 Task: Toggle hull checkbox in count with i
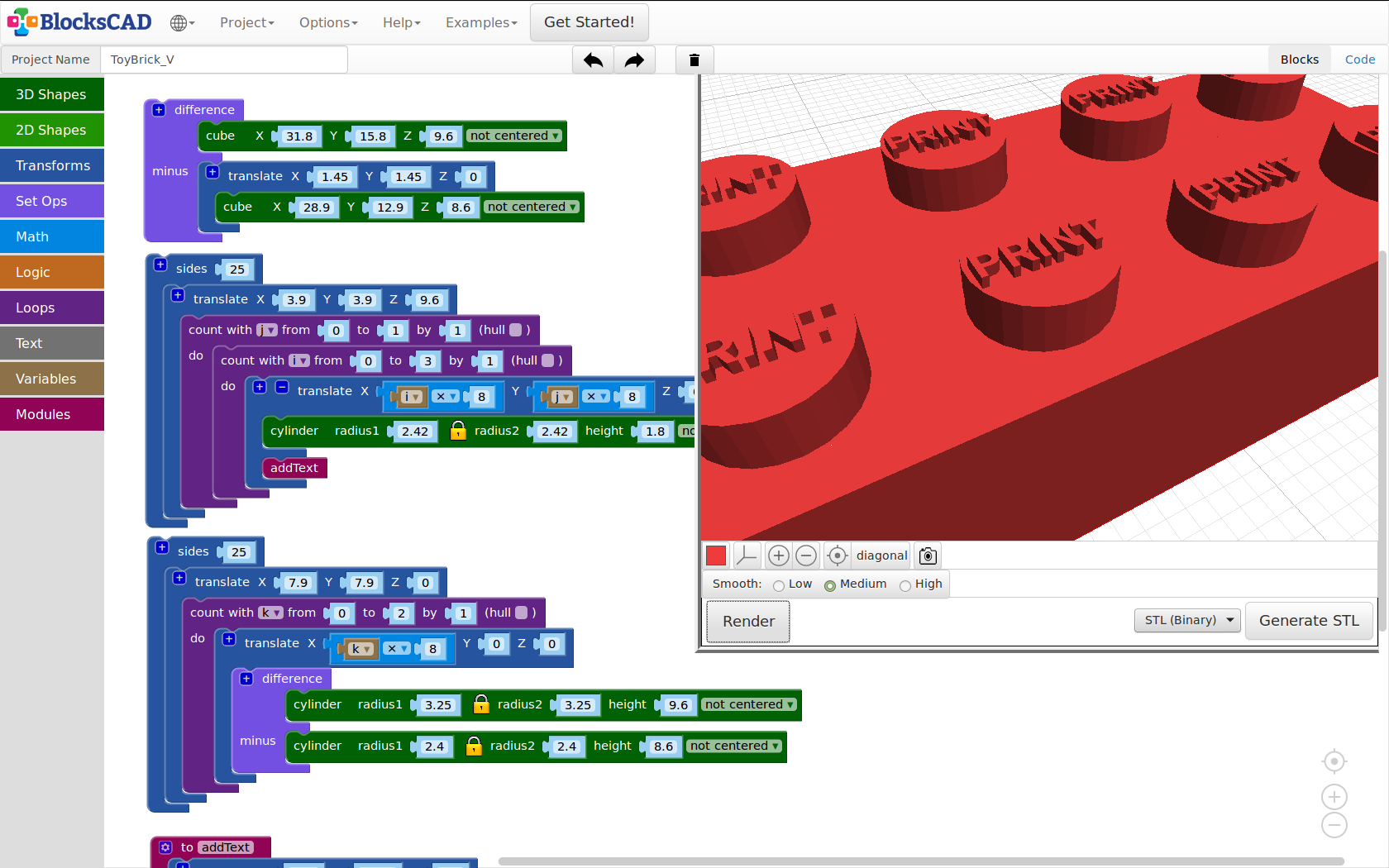tap(547, 360)
